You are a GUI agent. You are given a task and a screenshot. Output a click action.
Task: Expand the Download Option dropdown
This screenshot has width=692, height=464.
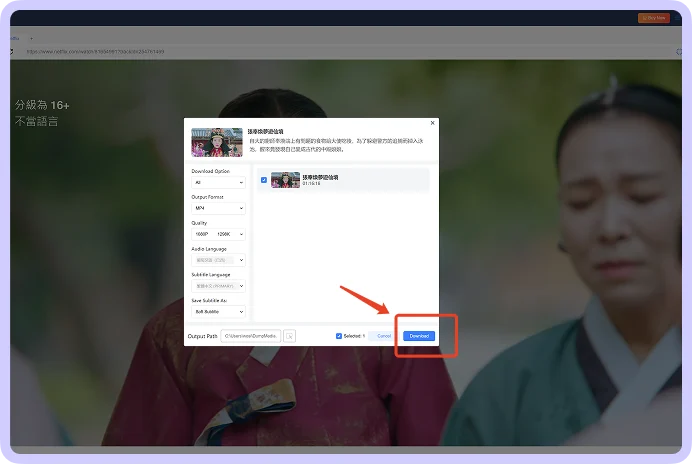tap(218, 182)
